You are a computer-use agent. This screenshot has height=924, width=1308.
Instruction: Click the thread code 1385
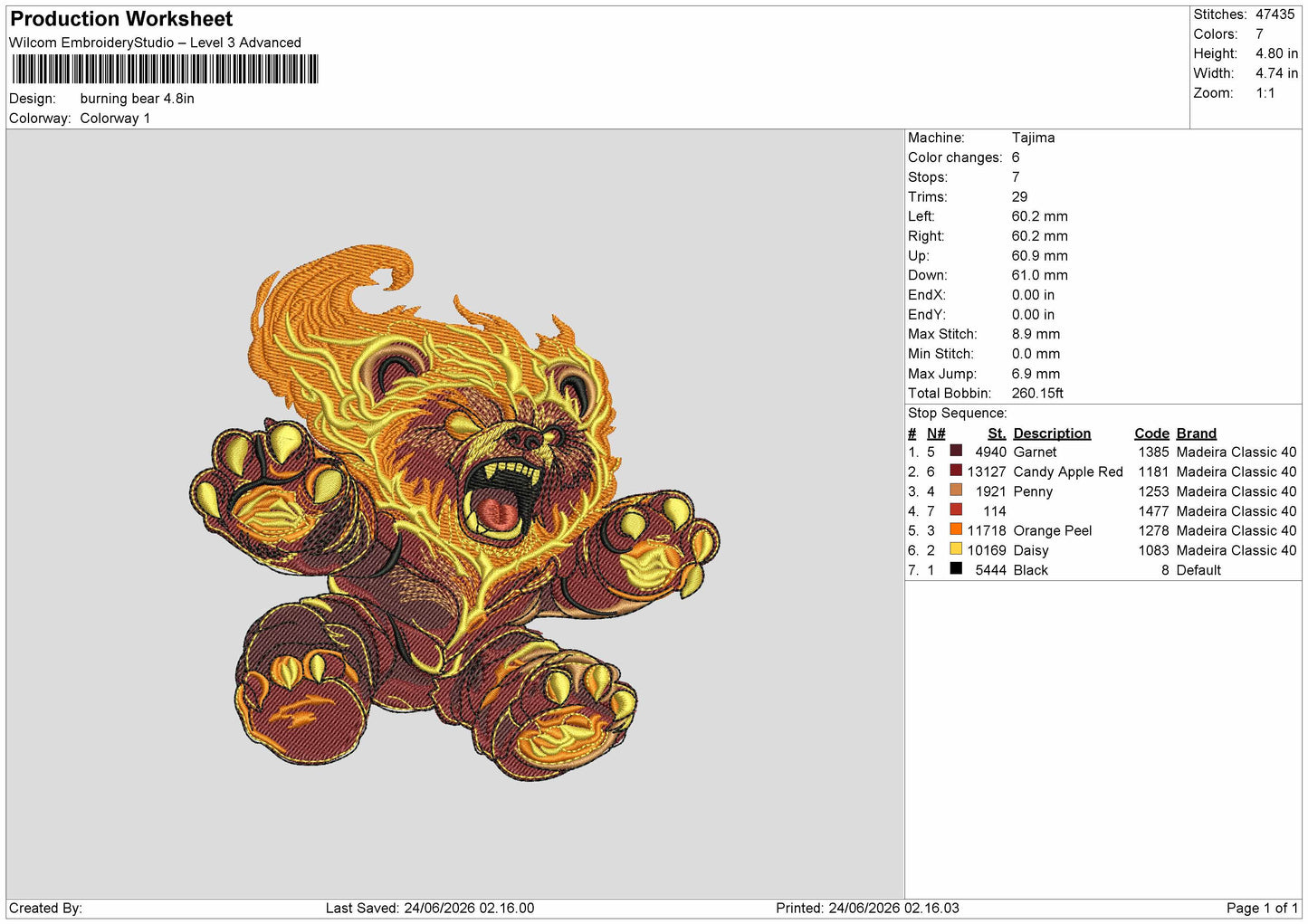click(1153, 452)
